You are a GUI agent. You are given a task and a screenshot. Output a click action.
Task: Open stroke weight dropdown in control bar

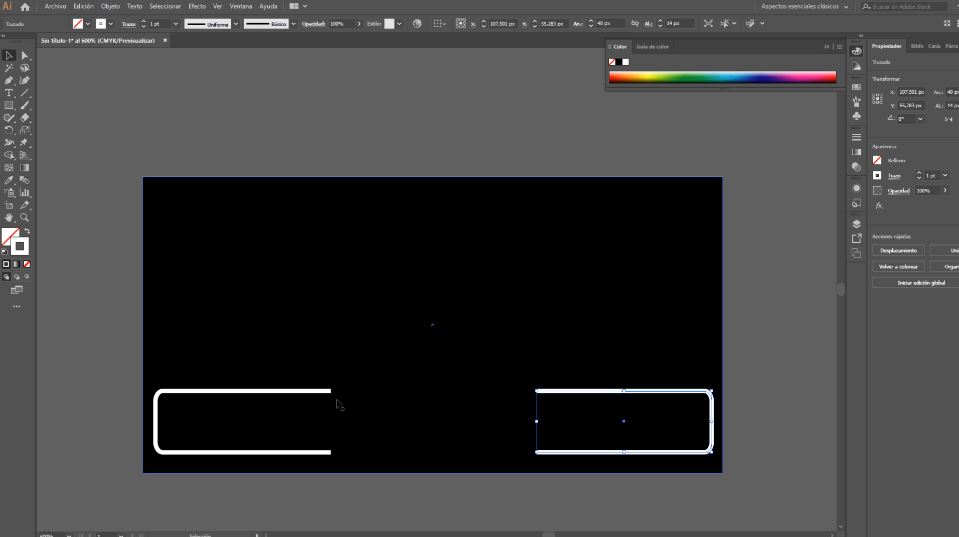point(176,24)
